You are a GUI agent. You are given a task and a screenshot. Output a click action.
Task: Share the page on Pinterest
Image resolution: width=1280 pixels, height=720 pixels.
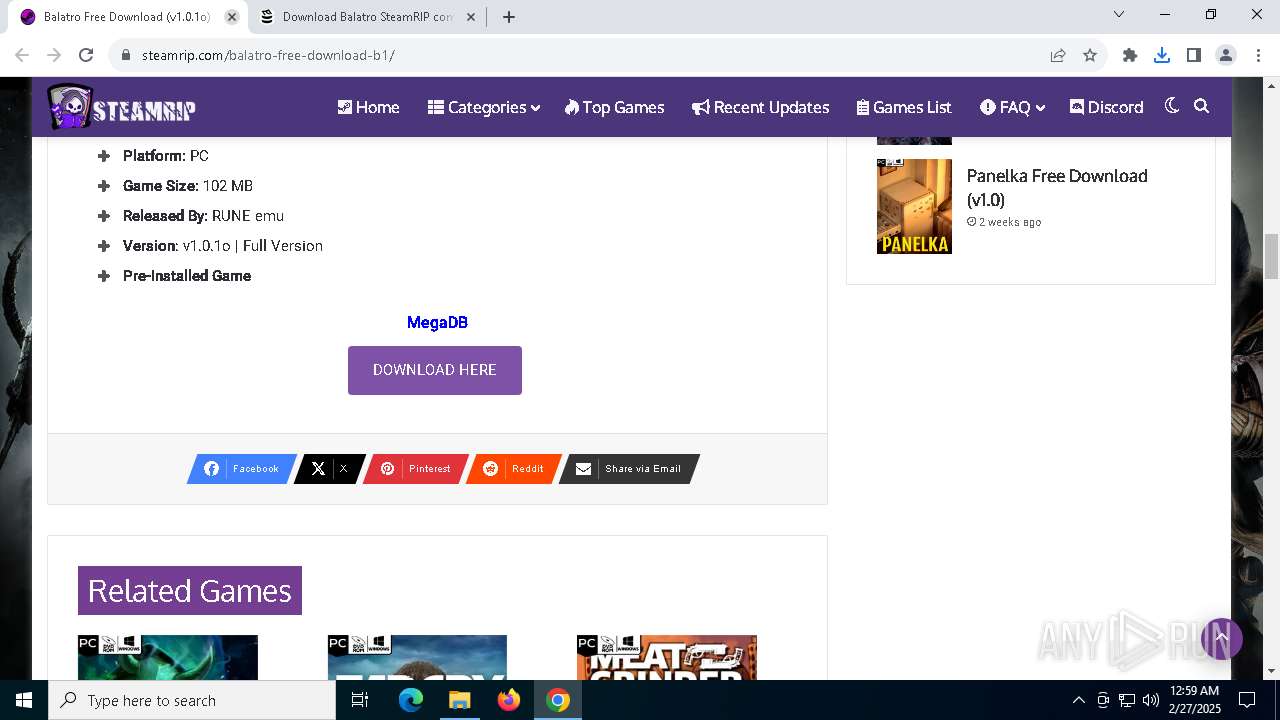(x=415, y=469)
